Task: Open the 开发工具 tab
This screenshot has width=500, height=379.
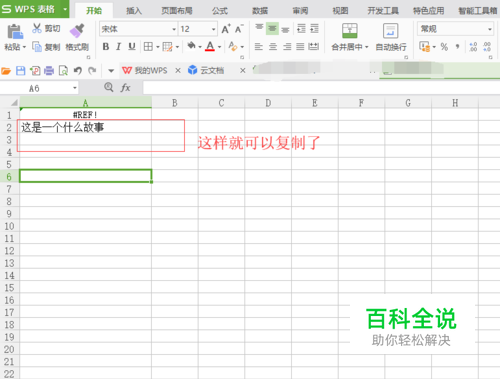Action: [383, 11]
